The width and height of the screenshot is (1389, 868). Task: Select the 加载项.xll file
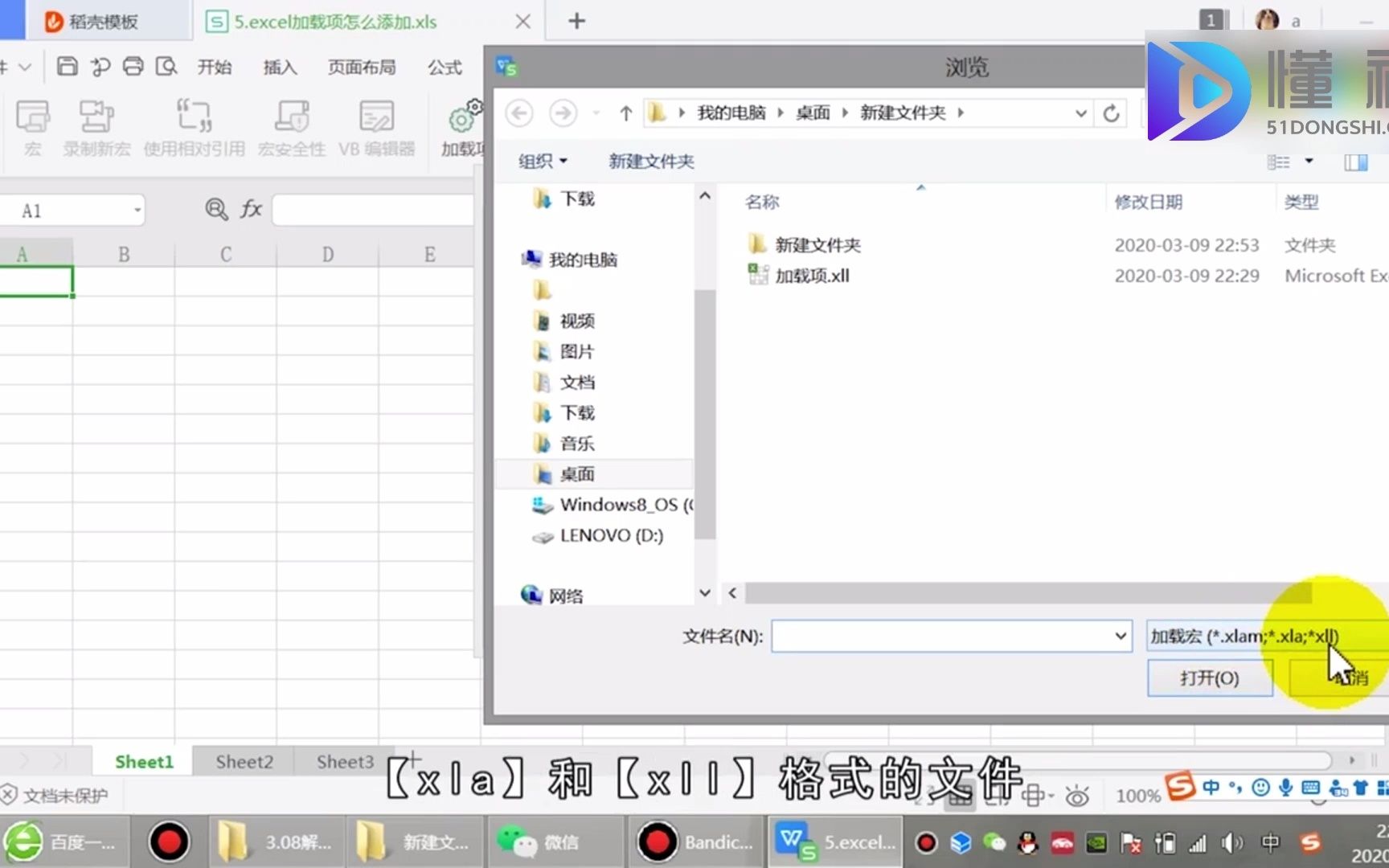click(812, 276)
